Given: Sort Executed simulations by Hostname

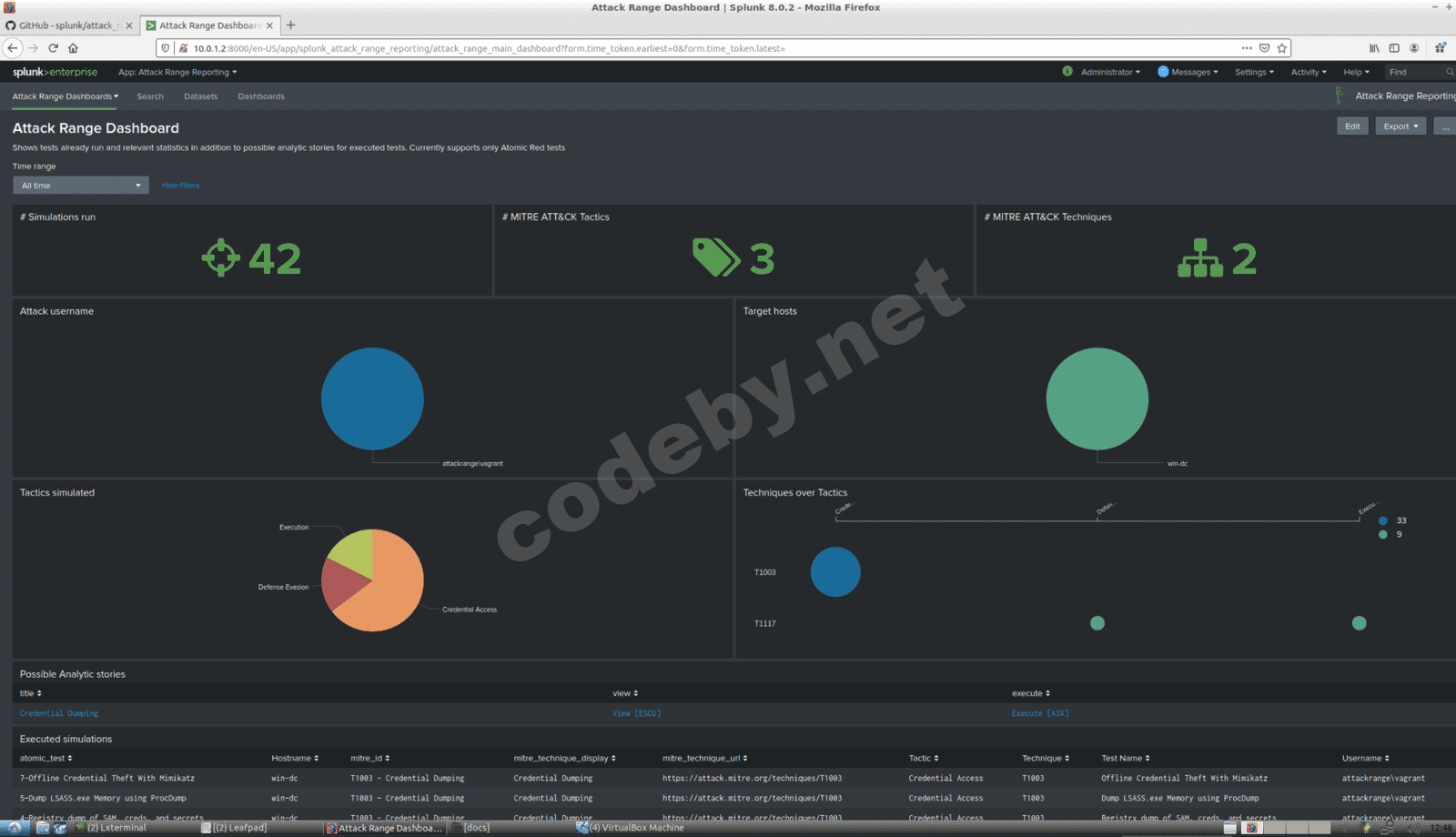Looking at the screenshot, I should (294, 758).
